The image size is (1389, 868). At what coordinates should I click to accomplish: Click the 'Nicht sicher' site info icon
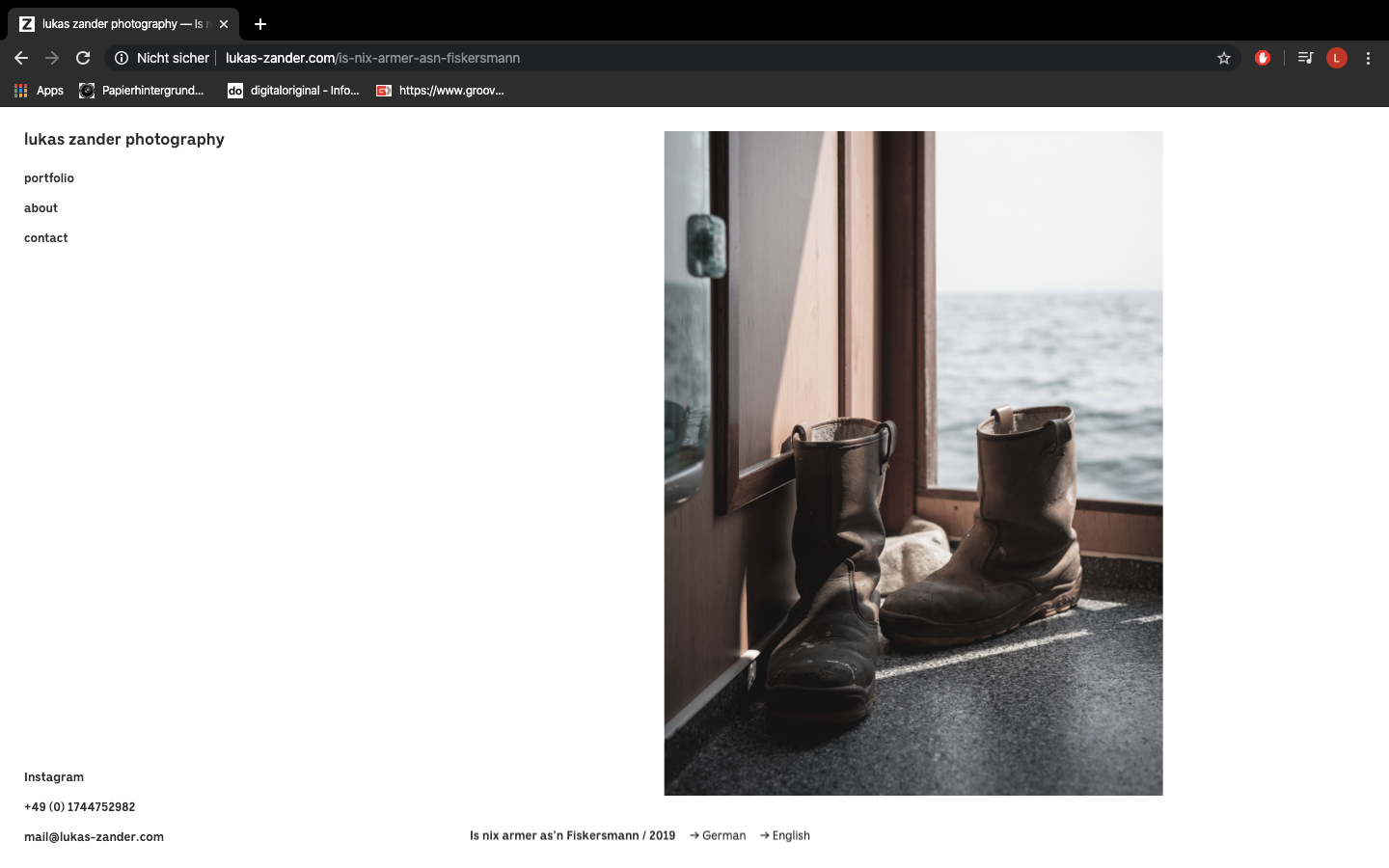click(122, 58)
